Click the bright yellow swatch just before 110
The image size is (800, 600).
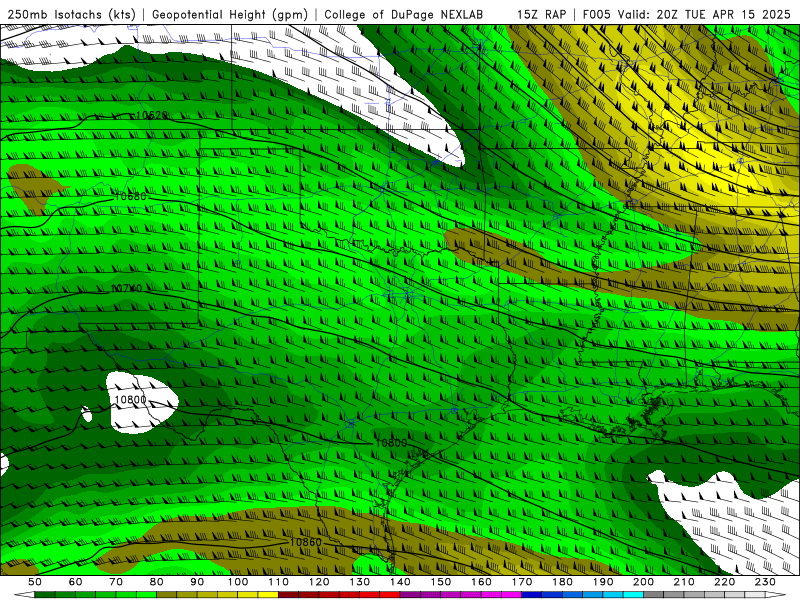(268, 595)
